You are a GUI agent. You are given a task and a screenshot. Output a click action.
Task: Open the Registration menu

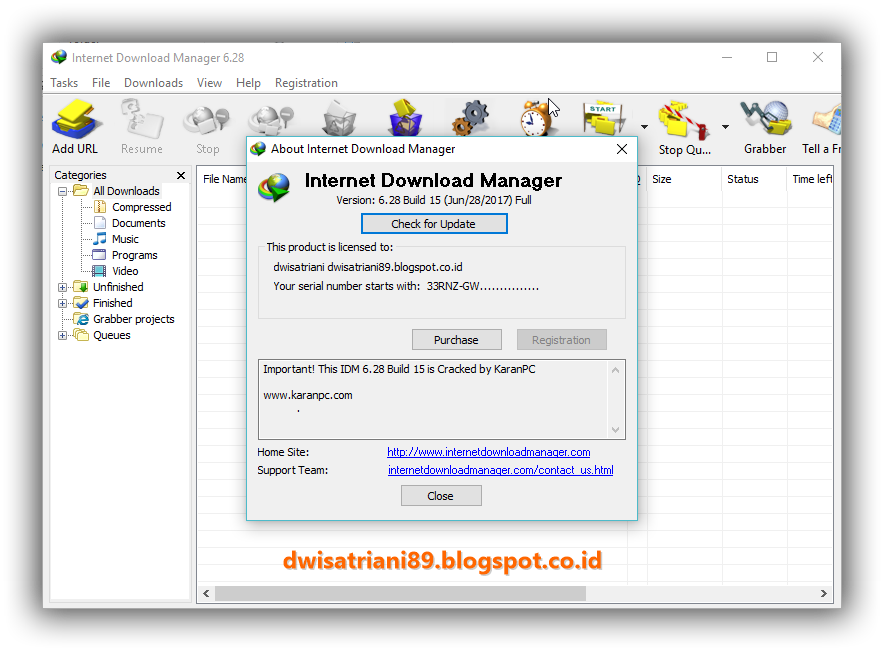pyautogui.click(x=306, y=83)
